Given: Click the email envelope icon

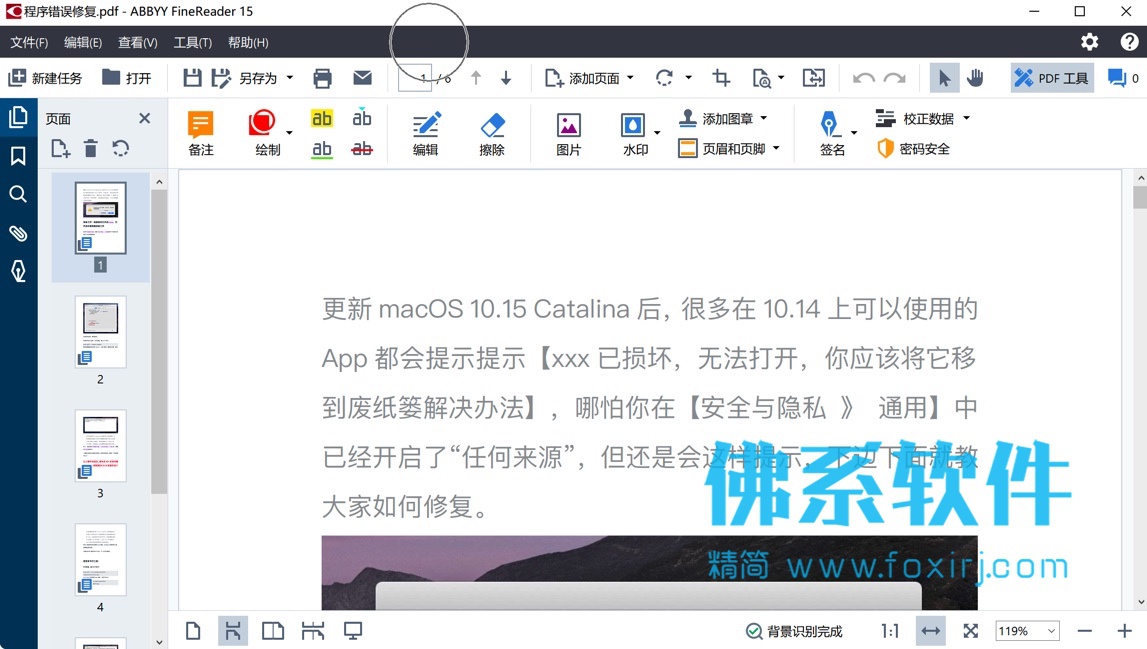Looking at the screenshot, I should coord(362,78).
